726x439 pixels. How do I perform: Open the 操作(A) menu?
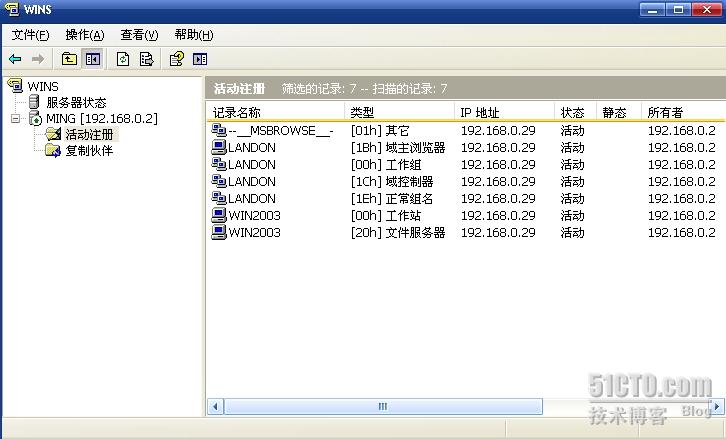85,35
